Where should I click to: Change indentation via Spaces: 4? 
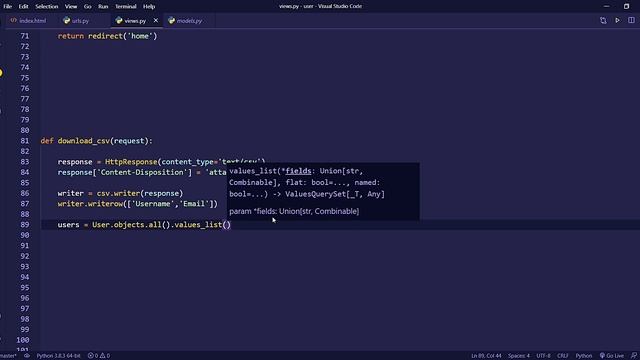click(519, 356)
